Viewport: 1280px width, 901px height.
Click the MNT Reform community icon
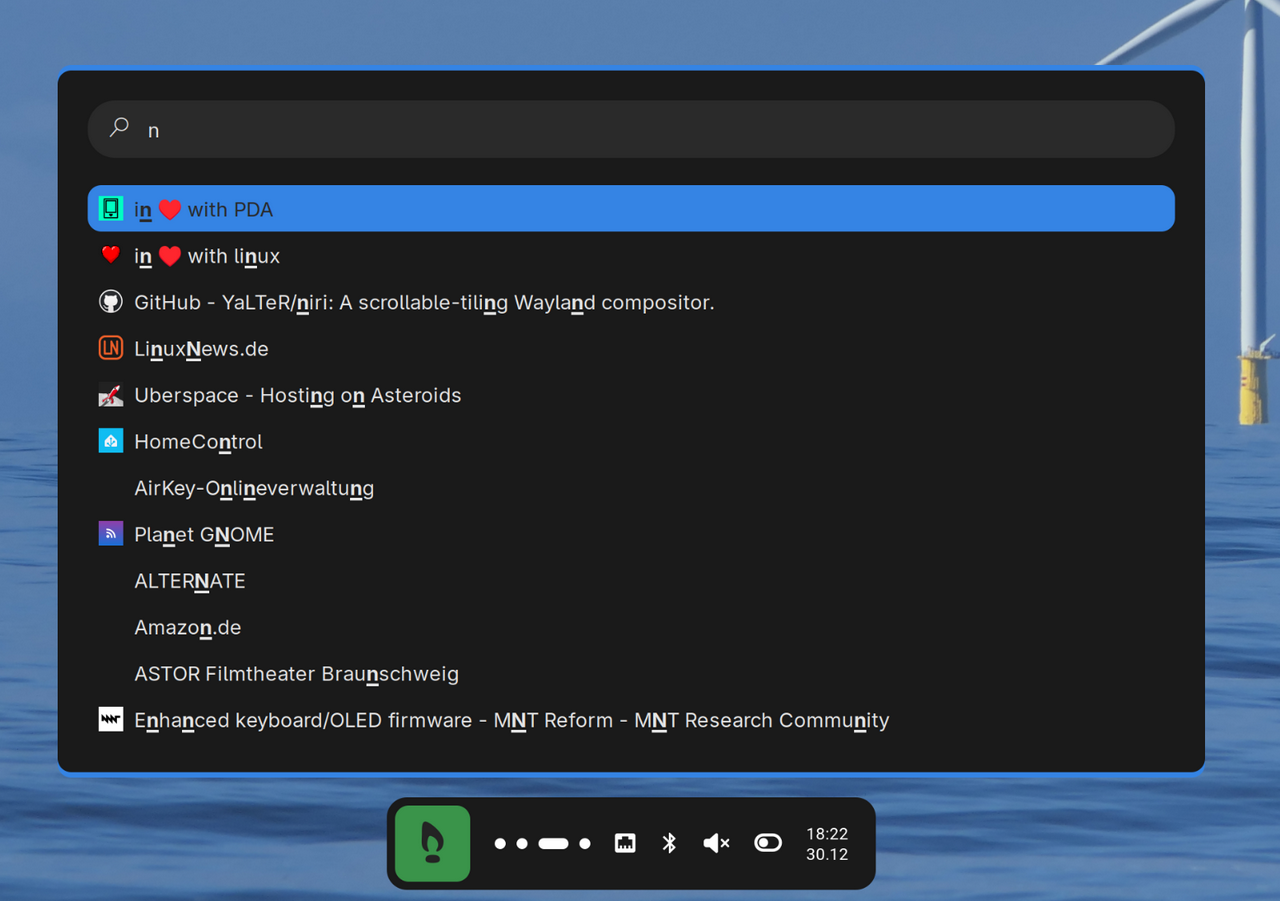click(x=111, y=720)
